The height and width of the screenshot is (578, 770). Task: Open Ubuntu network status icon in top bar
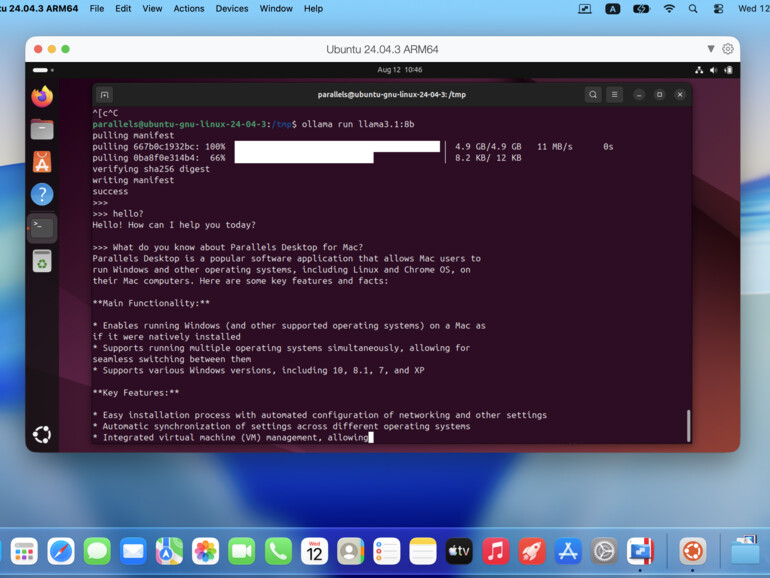point(699,70)
